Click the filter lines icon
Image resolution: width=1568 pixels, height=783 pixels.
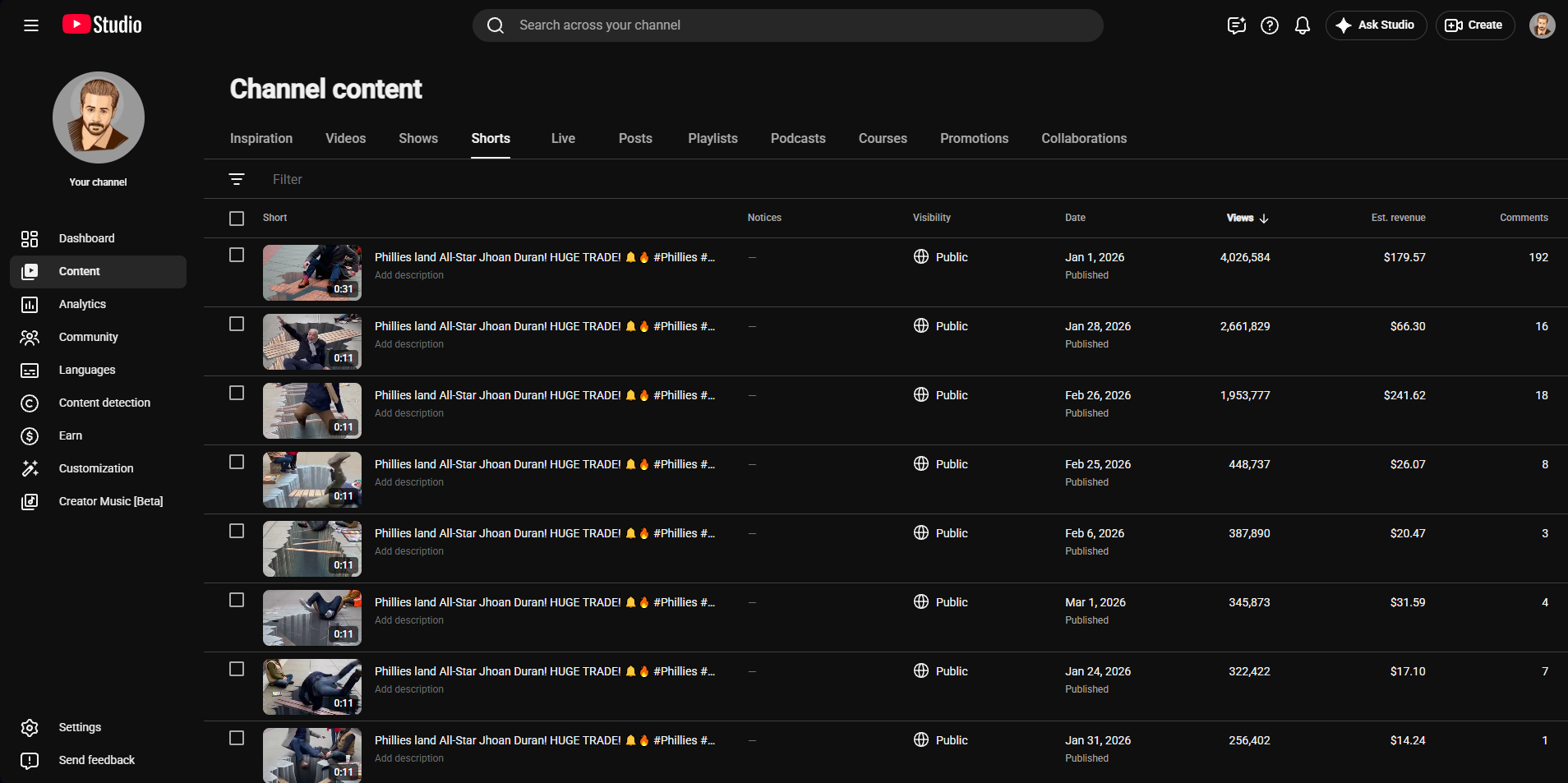click(x=237, y=179)
